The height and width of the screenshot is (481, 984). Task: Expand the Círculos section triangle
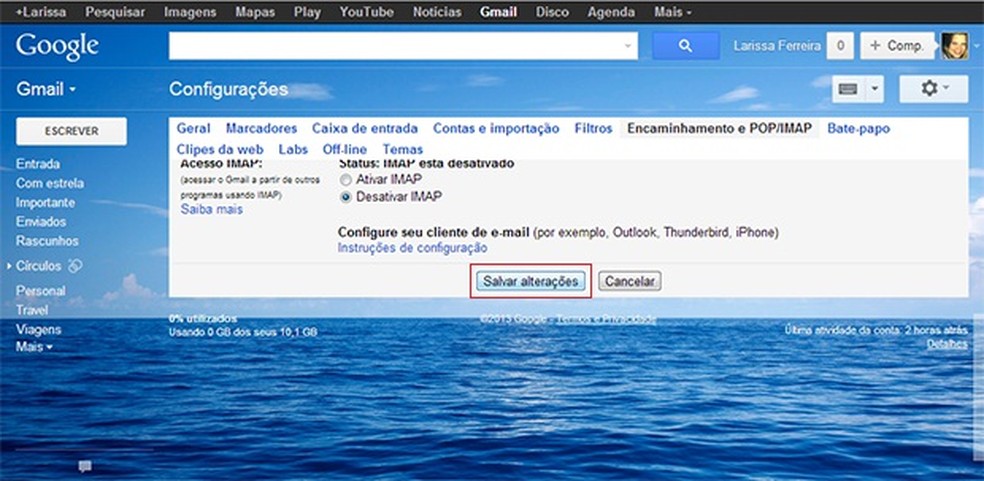click(x=9, y=266)
